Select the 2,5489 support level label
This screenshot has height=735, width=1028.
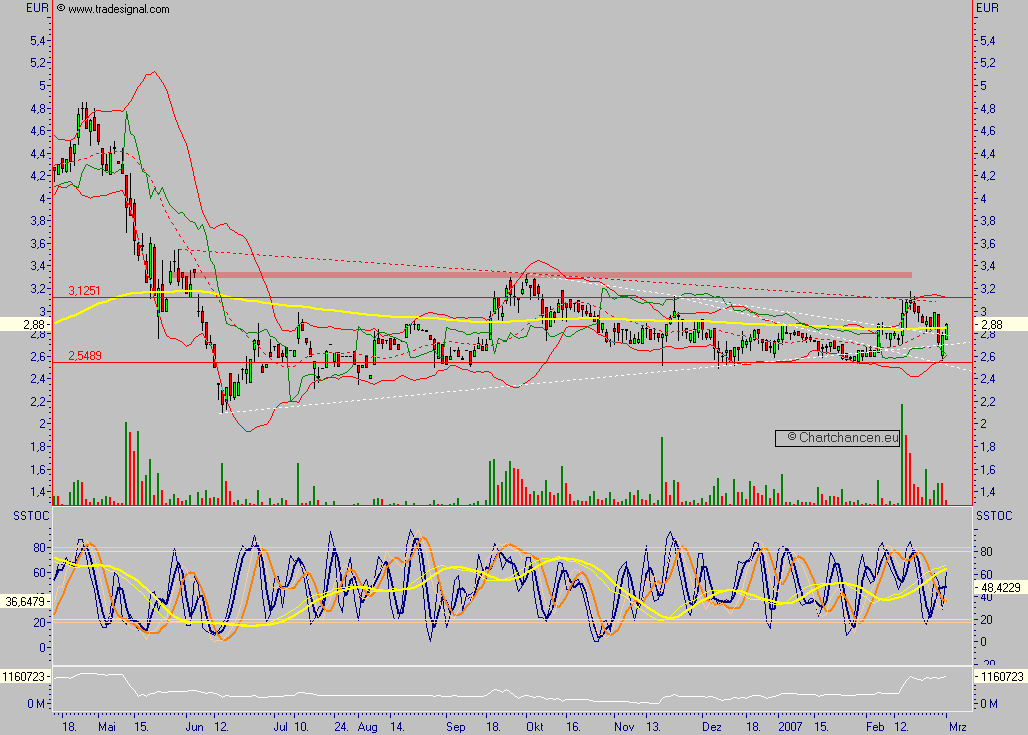tap(84, 355)
